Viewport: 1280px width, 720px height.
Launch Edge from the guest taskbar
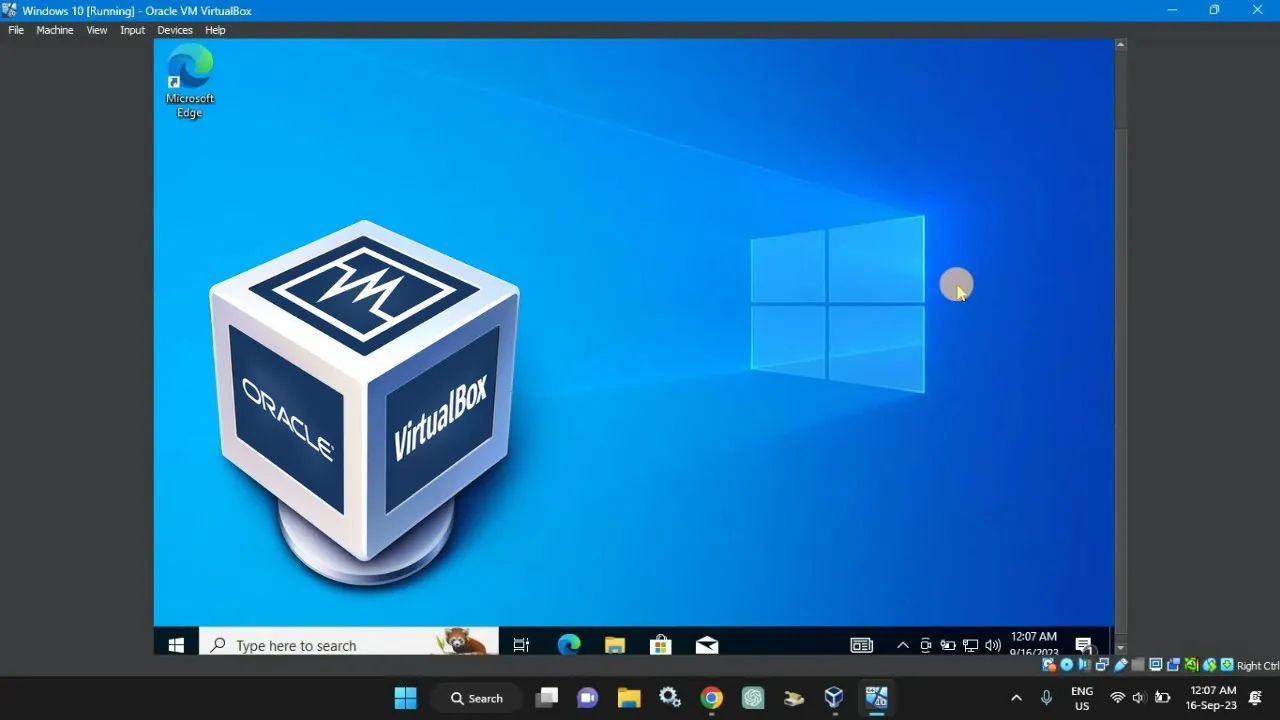click(569, 645)
